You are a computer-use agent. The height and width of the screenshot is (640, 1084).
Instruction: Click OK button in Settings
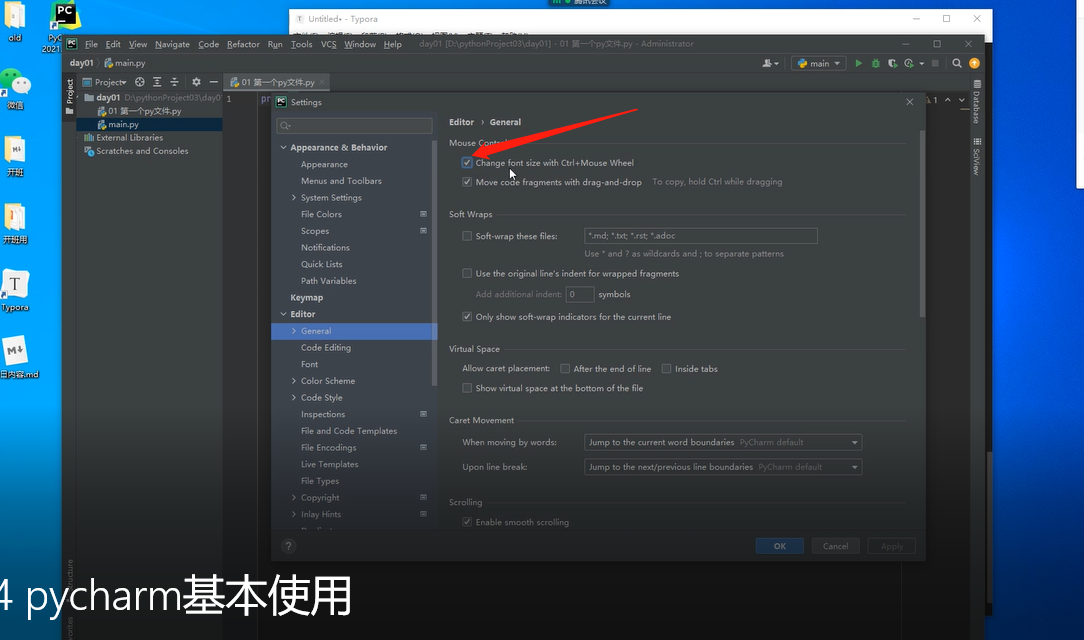tap(780, 546)
